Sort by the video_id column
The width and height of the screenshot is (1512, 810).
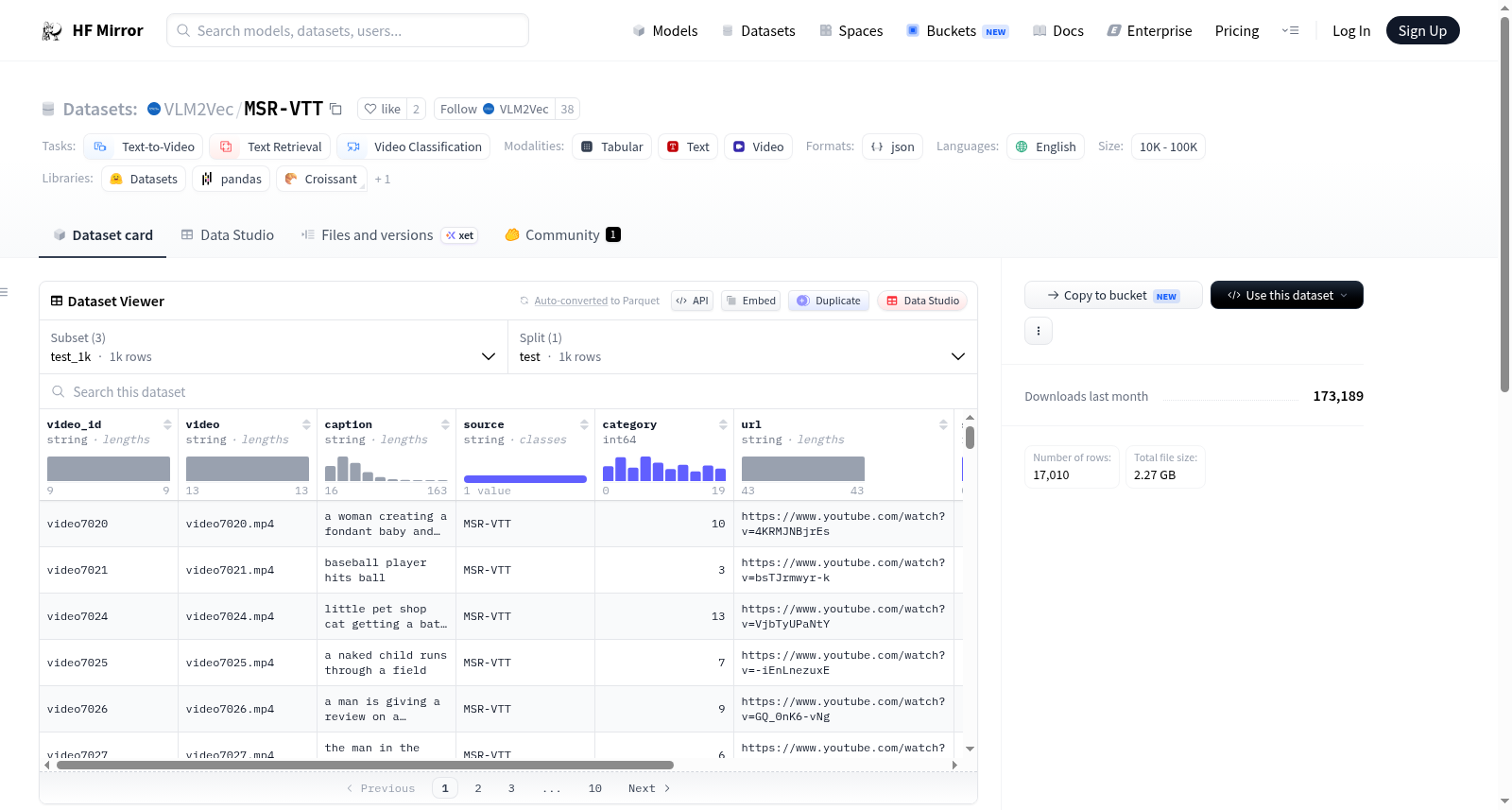167,425
